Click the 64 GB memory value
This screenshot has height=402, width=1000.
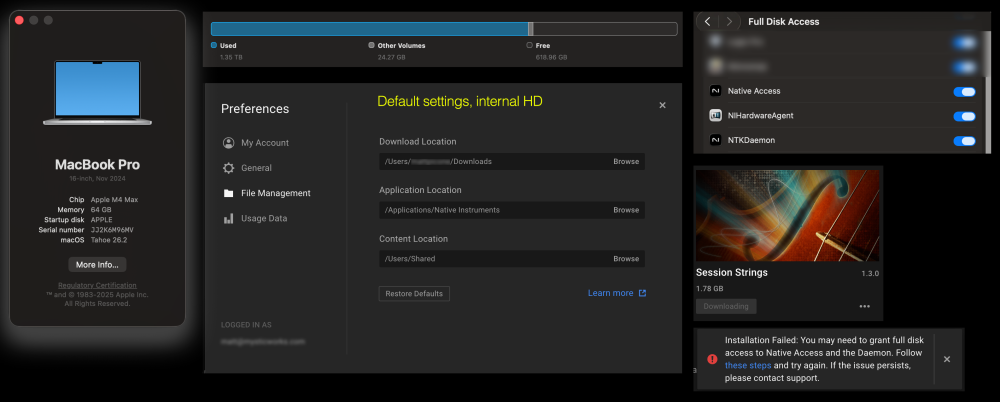click(101, 210)
